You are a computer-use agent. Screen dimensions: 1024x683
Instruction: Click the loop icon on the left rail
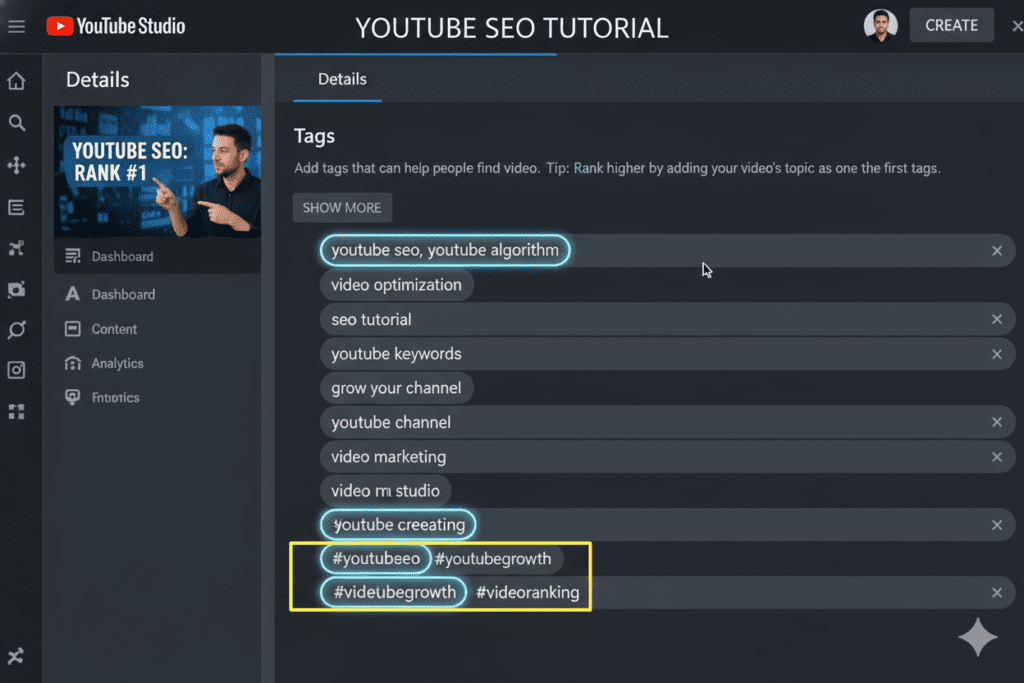(x=16, y=329)
